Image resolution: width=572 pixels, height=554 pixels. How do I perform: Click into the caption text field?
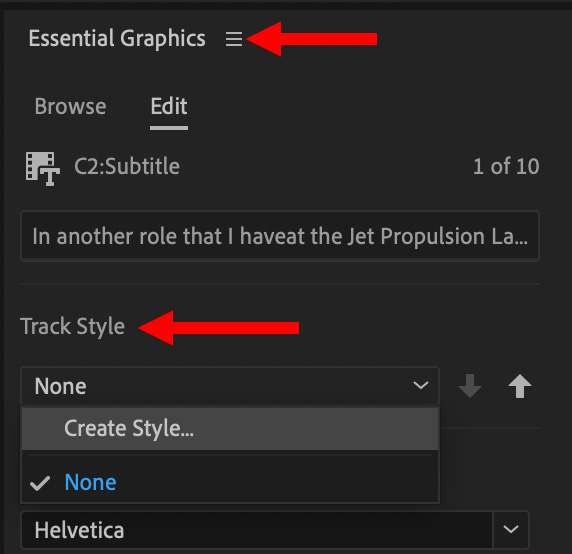click(280, 236)
